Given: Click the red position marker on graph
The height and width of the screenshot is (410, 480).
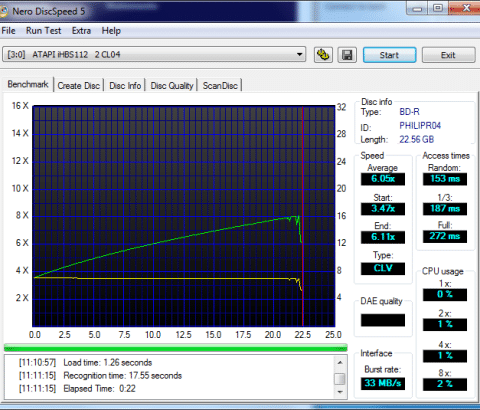Looking at the screenshot, I should click(x=303, y=216).
